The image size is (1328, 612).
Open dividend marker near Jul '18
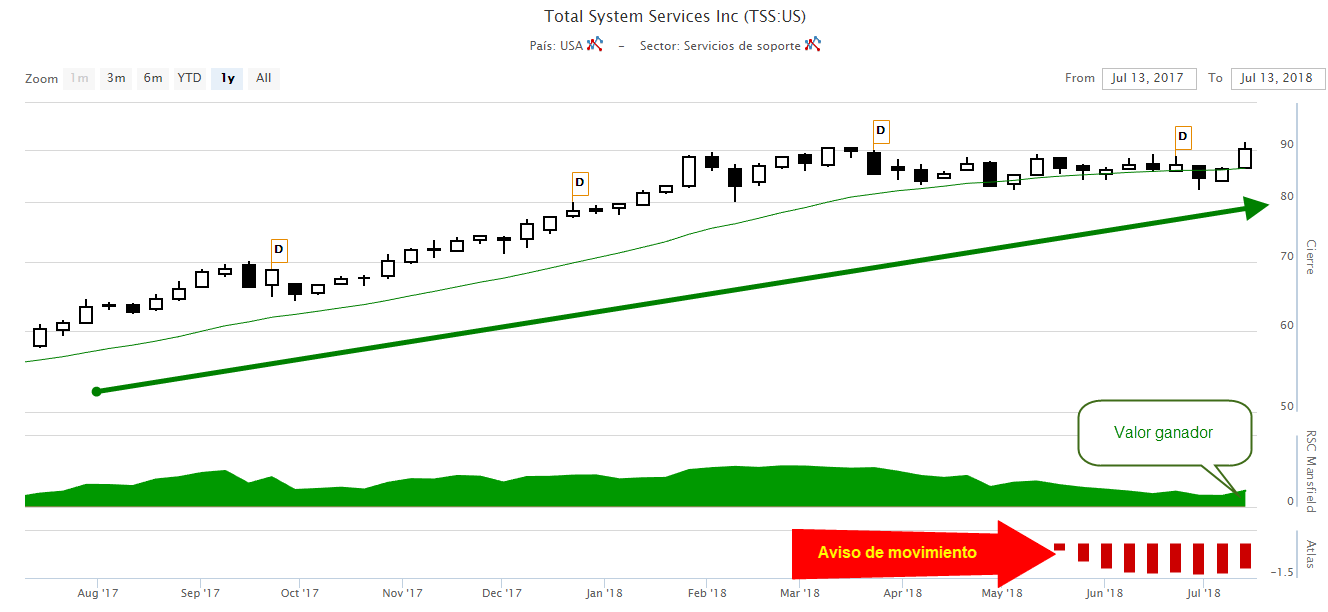point(1183,136)
